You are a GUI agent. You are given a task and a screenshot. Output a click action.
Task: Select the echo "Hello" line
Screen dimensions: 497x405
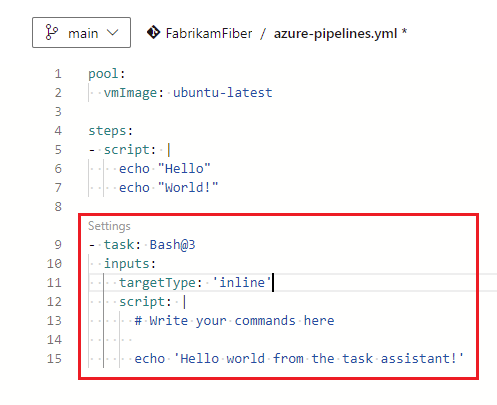pyautogui.click(x=165, y=169)
